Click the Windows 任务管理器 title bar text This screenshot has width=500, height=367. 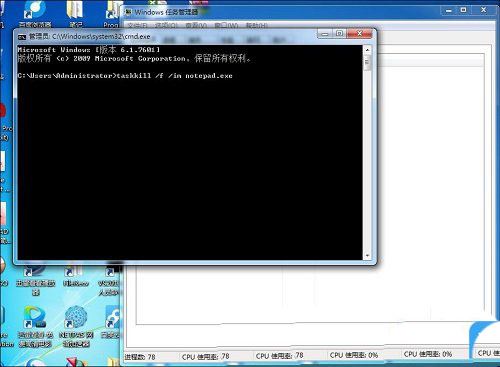tap(166, 12)
